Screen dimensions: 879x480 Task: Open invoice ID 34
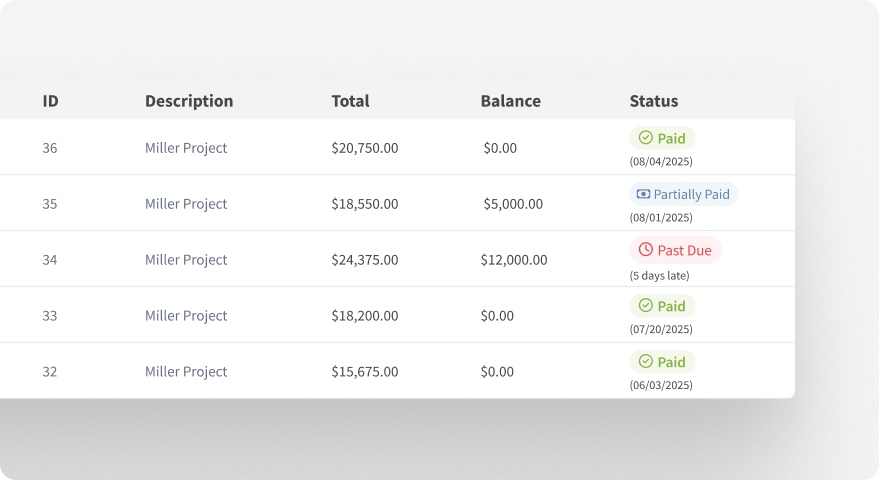50,260
